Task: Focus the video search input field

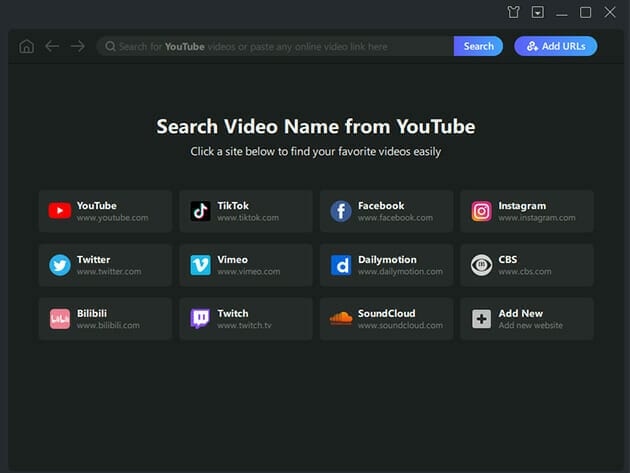Action: [x=280, y=46]
